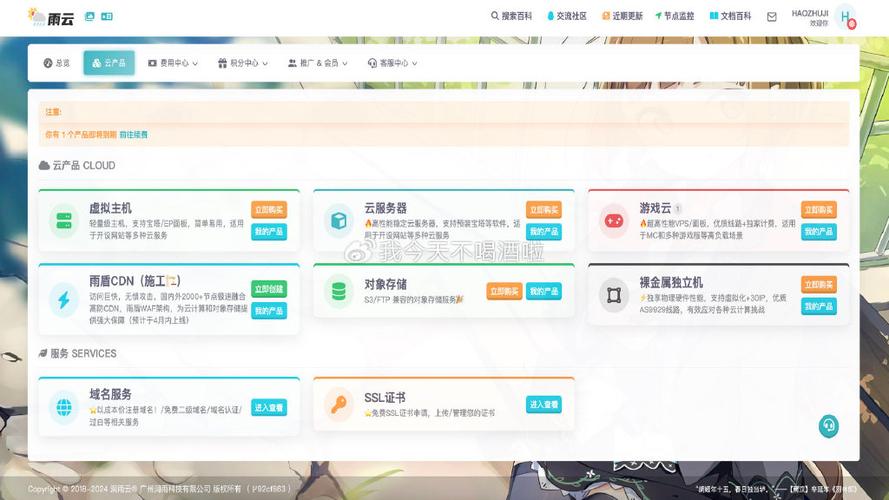The height and width of the screenshot is (500, 889).
Task: Click the 雨盾CDN lightning bolt icon
Action: pos(64,299)
